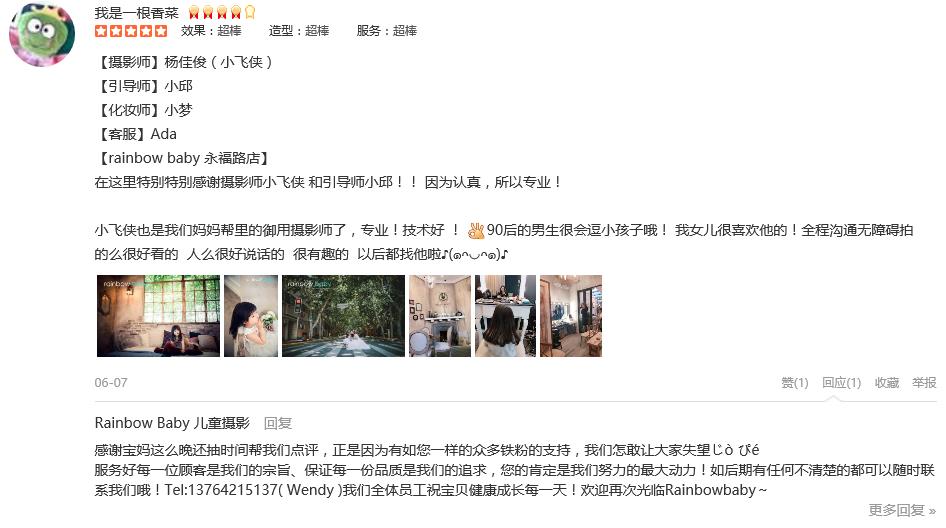Screen dimensions: 946x528
Task: Open the tree-lined street photo thumbnail
Action: pyautogui.click(x=343, y=316)
